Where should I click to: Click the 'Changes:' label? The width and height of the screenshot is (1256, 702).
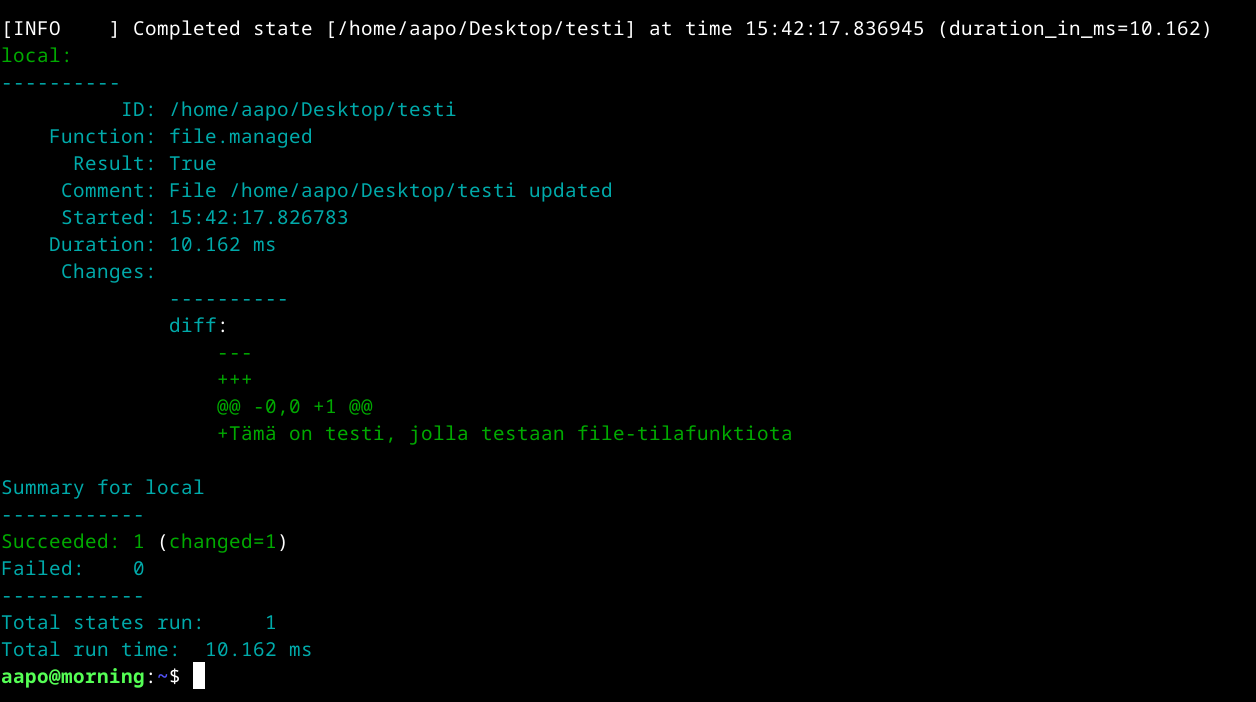[108, 272]
